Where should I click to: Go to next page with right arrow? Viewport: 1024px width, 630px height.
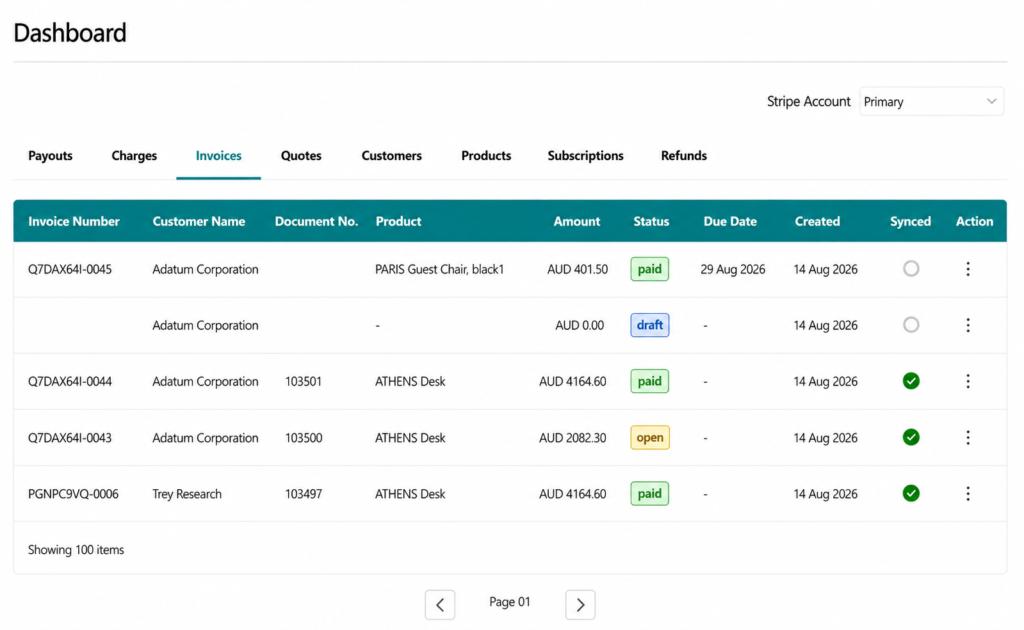[x=580, y=605]
